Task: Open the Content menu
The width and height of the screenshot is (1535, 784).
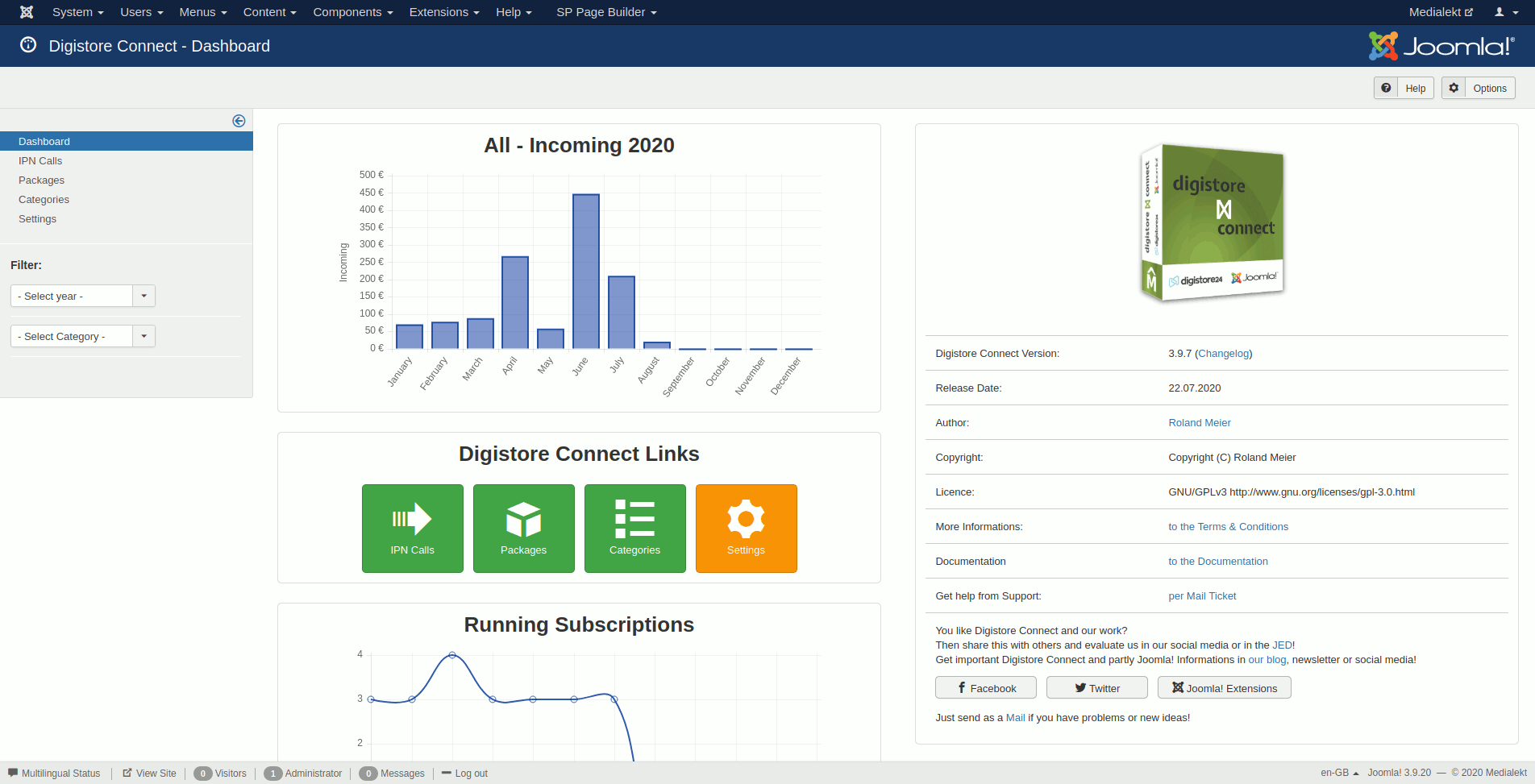Action: pos(270,12)
